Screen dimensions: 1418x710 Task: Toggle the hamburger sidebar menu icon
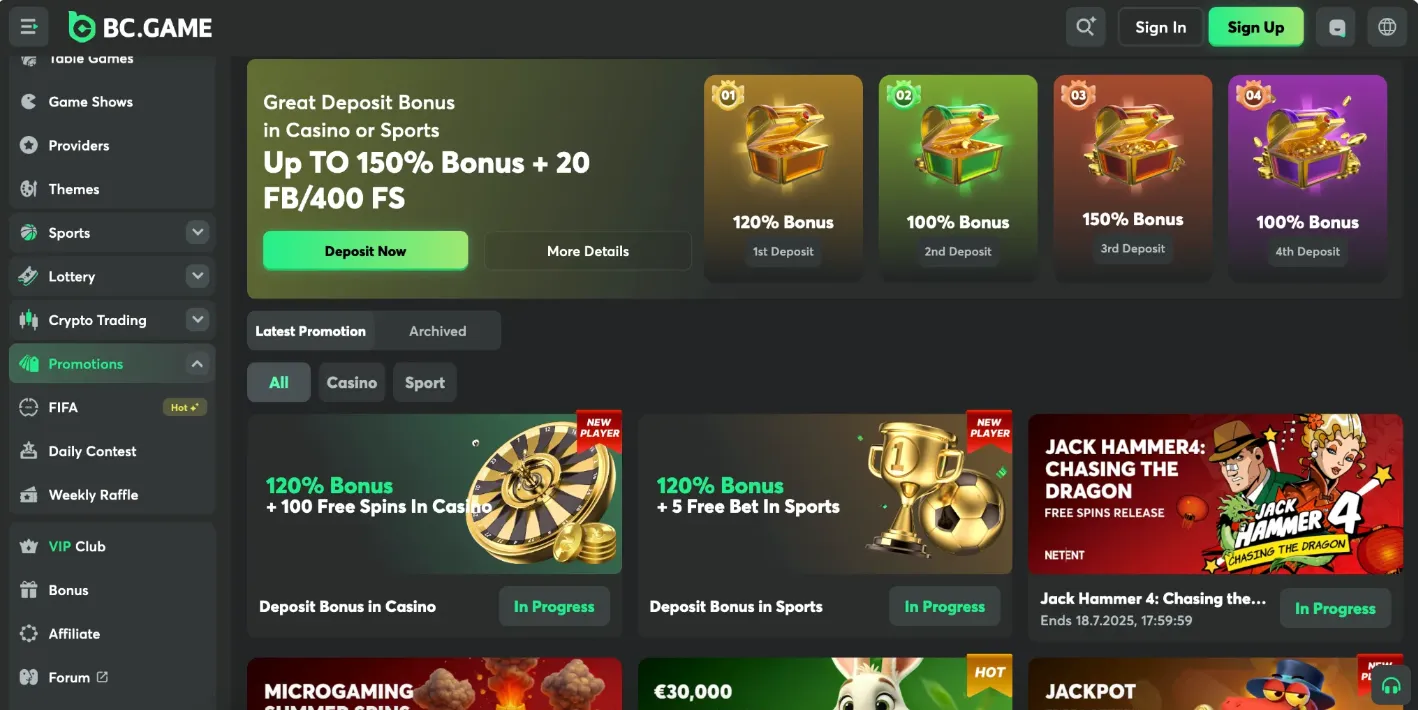point(29,27)
